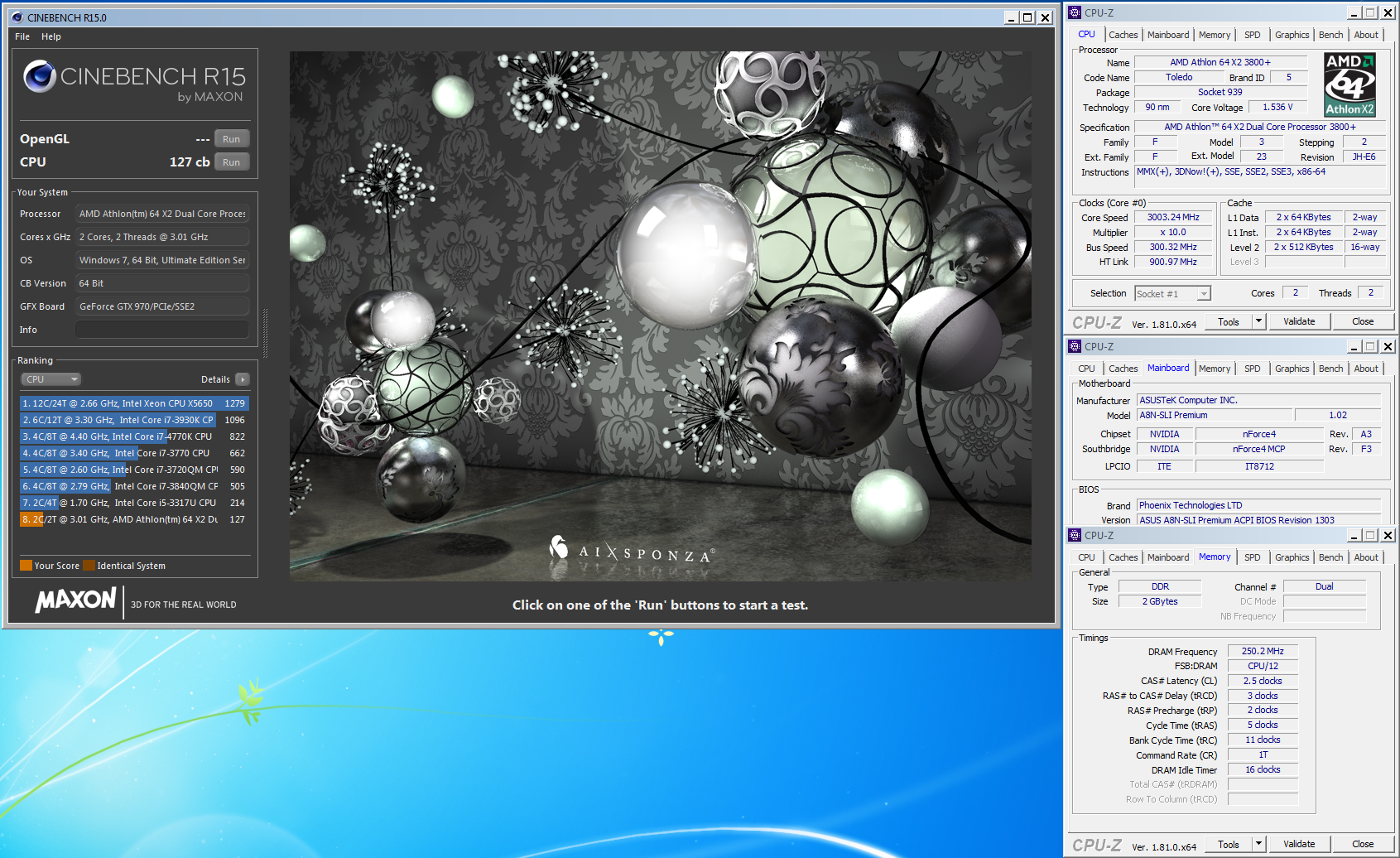1400x858 pixels.
Task: Open About tab in bottom CPU-Z window
Action: click(x=1366, y=557)
